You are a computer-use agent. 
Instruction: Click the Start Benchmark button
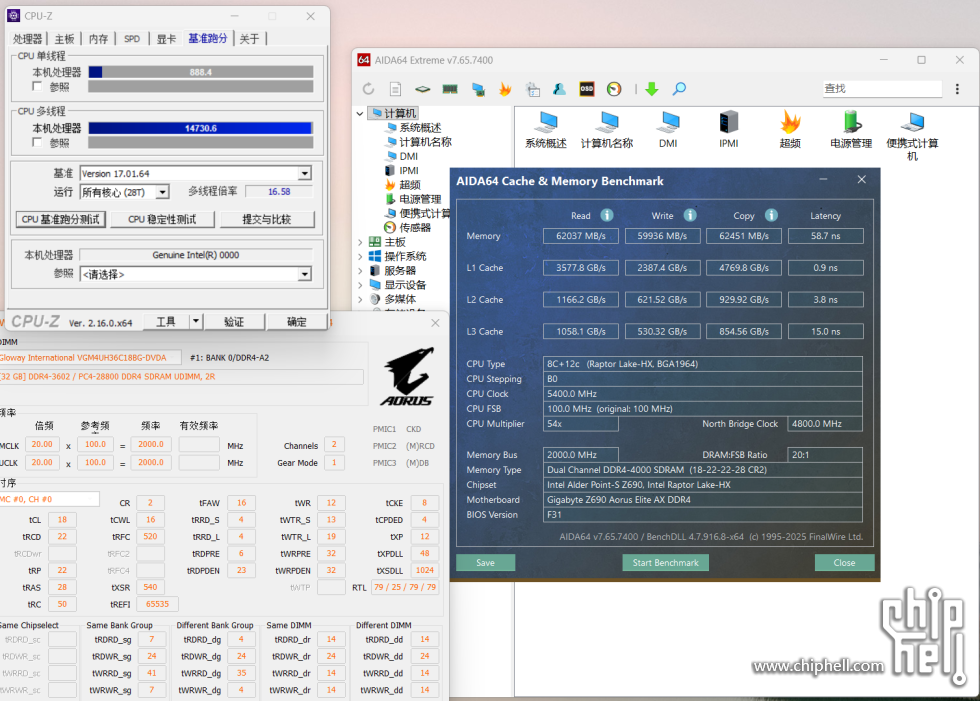tap(665, 563)
